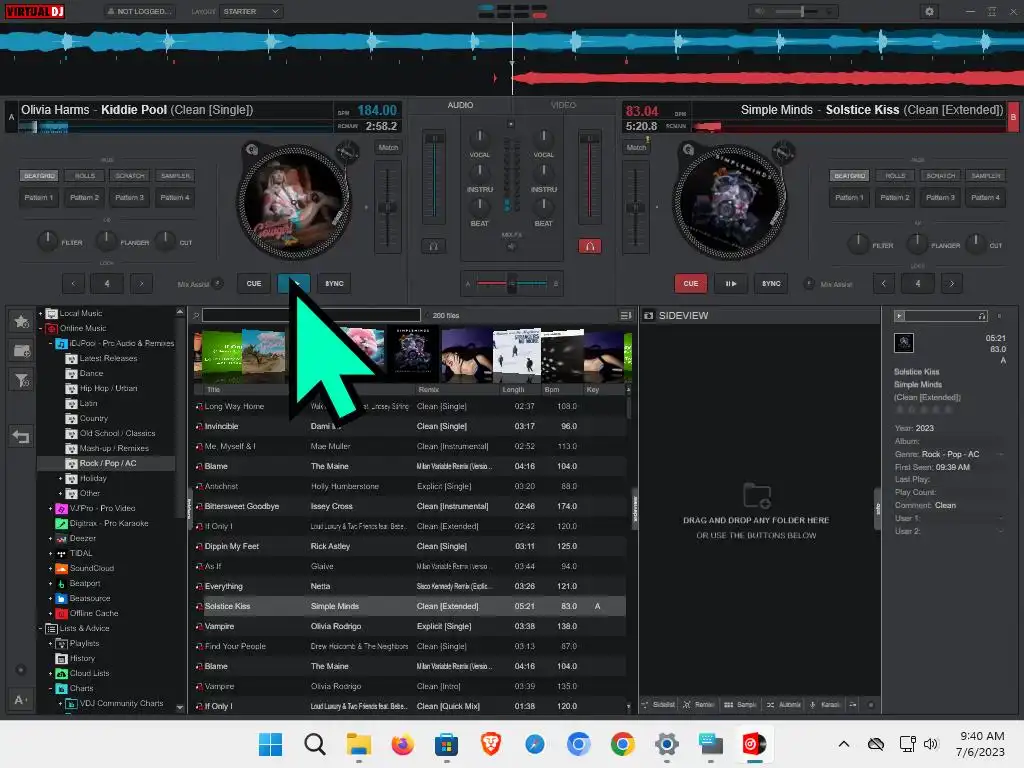Toggle headphone cue for deck A
Screen dimensions: 1024x768
pos(433,246)
